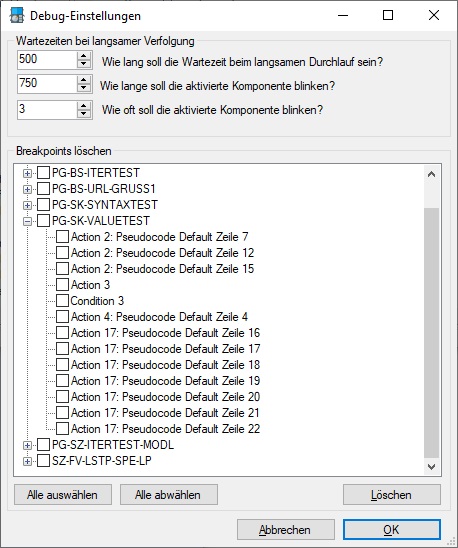The height and width of the screenshot is (548, 458).
Task: Collapse the PG-SK-VALUETEST tree node
Action: [27, 221]
